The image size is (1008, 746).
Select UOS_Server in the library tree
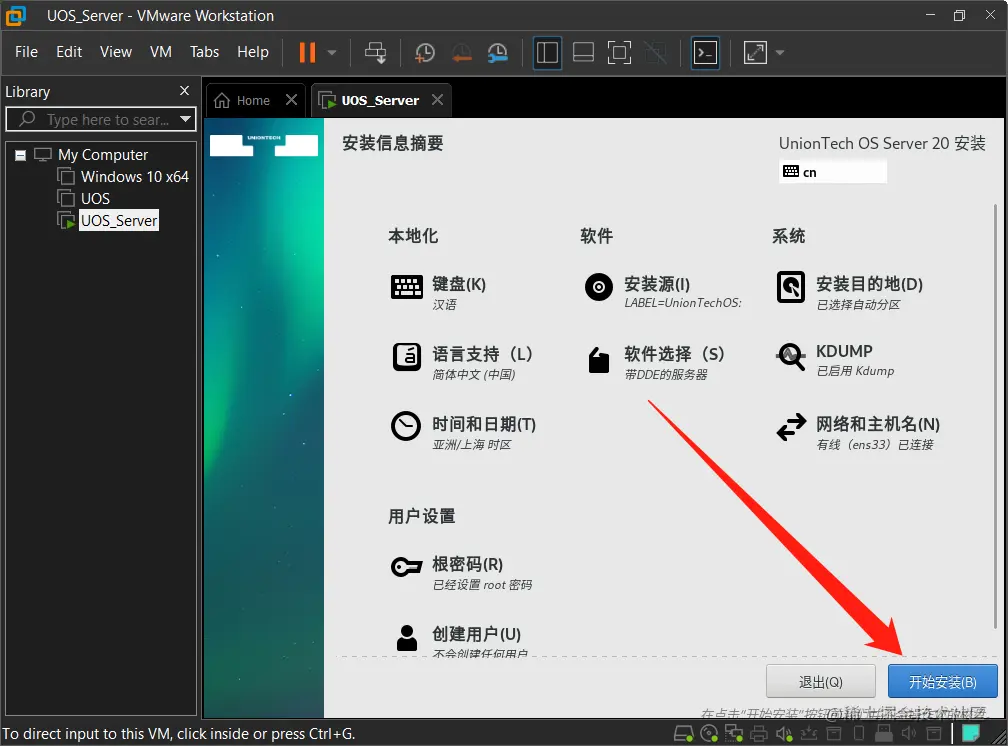point(118,221)
